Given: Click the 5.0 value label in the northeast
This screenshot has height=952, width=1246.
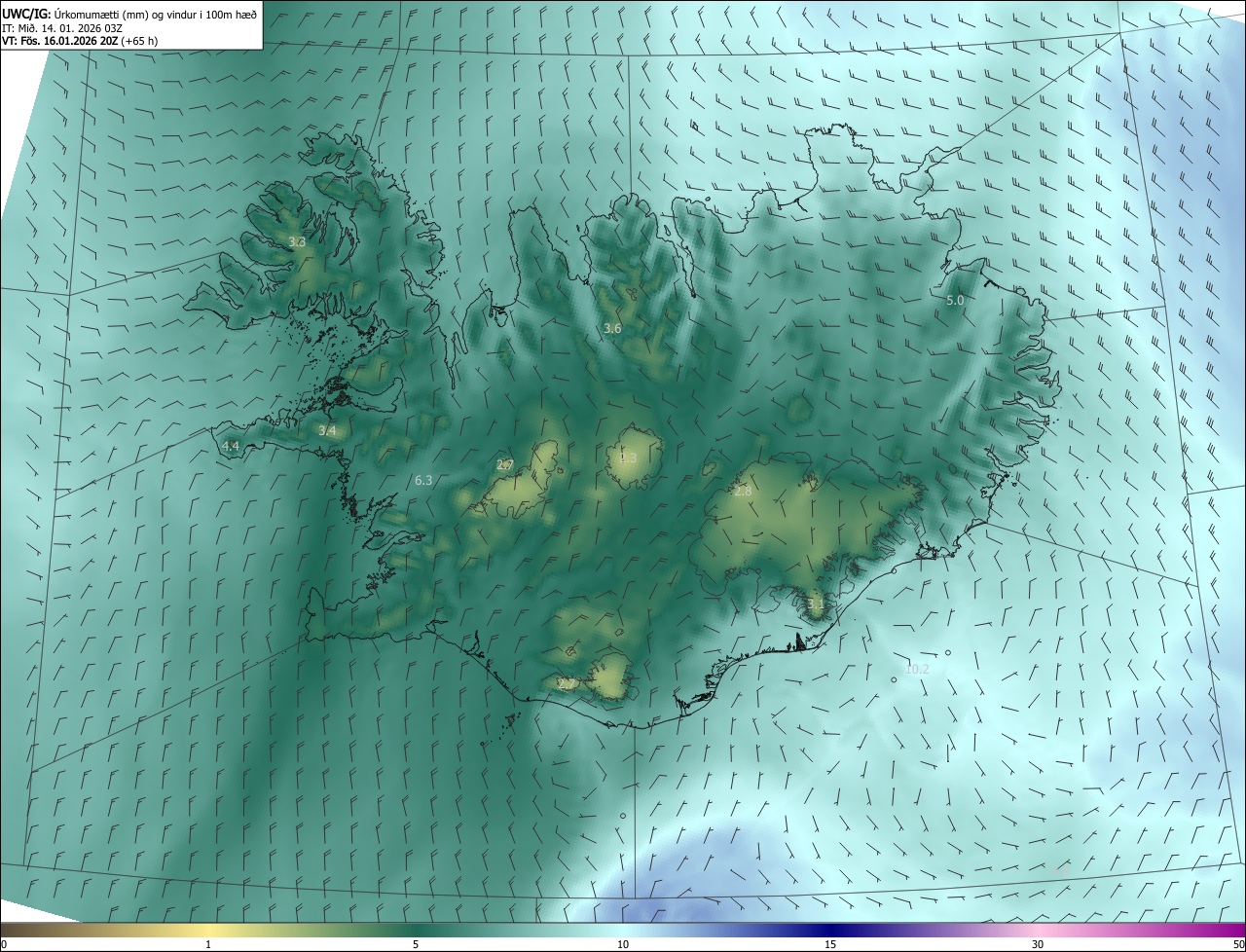Looking at the screenshot, I should 955,301.
